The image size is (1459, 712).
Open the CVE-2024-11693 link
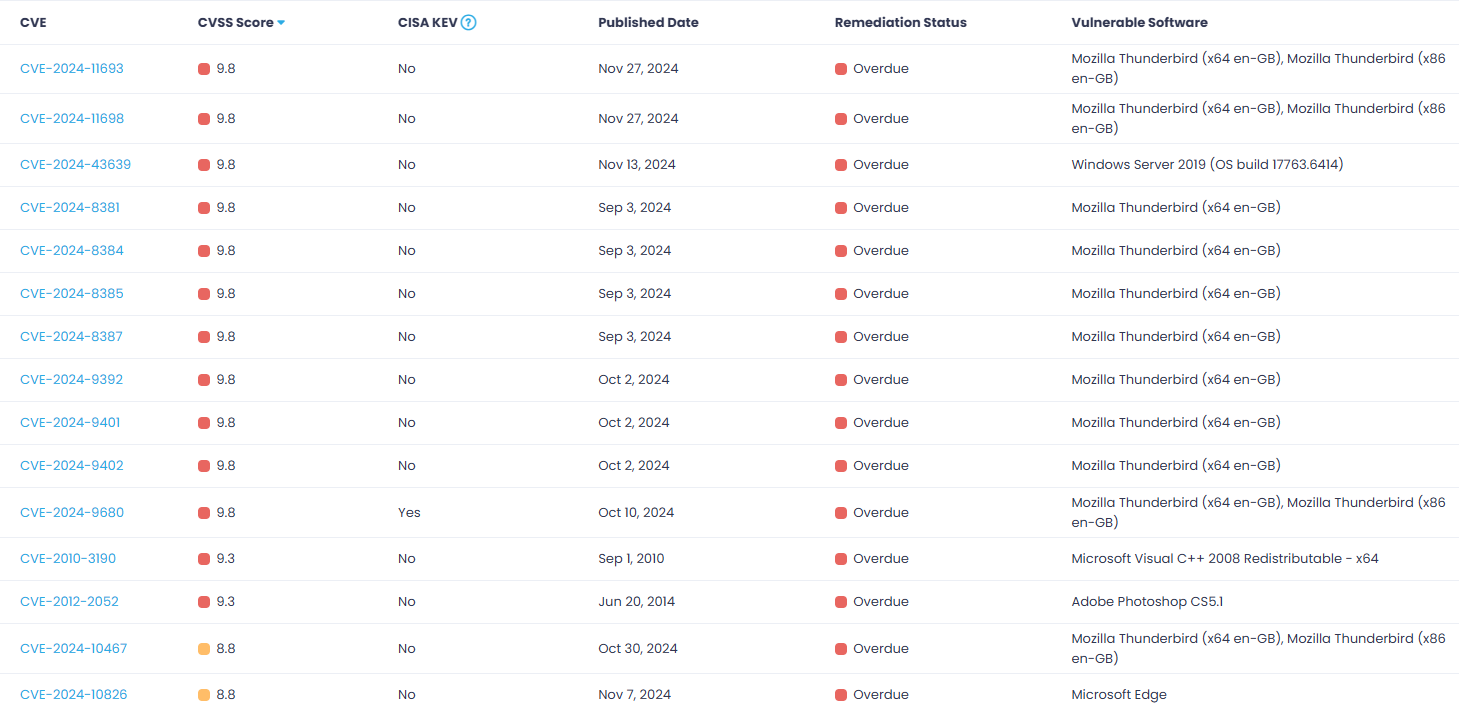(x=72, y=69)
